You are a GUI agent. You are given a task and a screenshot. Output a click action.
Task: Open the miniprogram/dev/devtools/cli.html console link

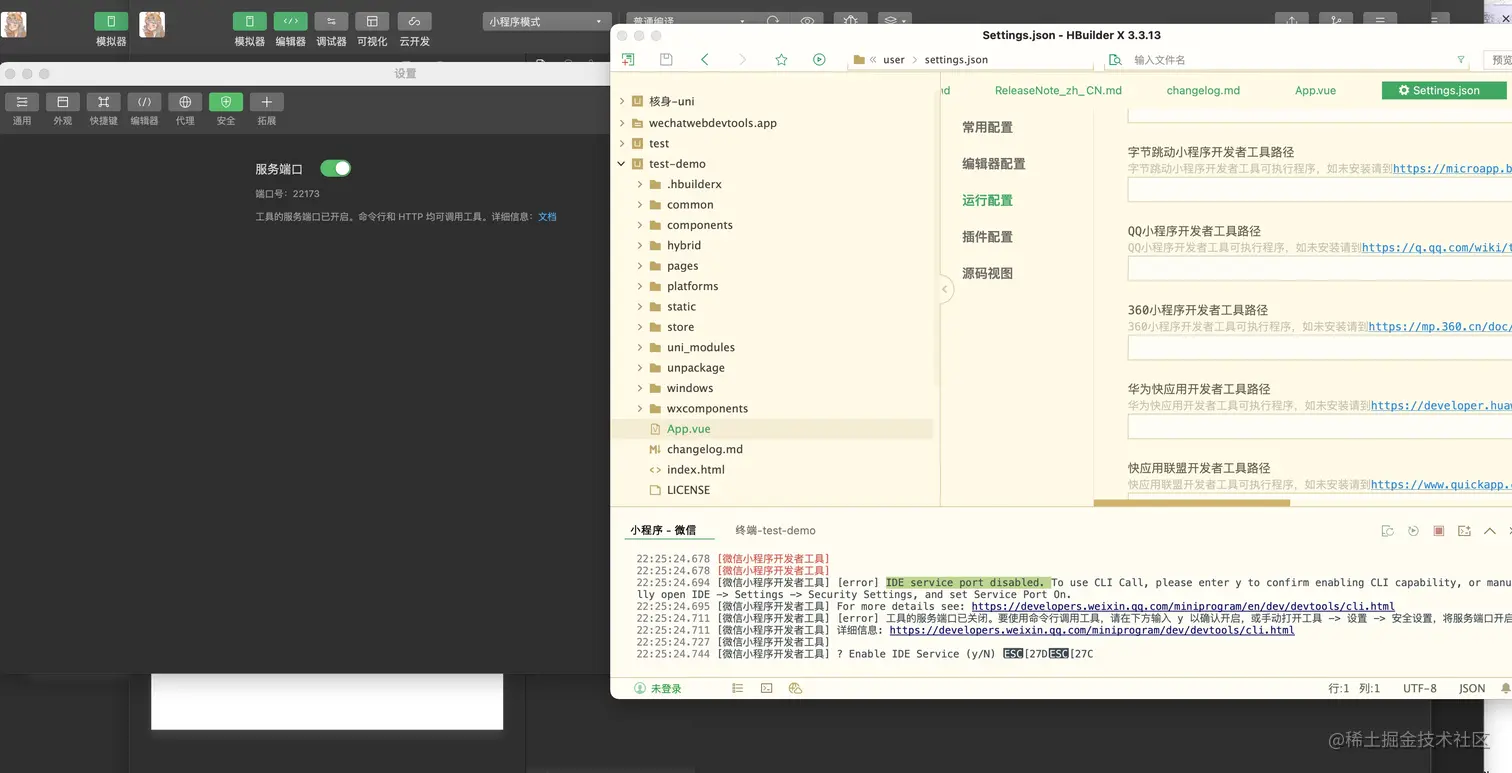click(x=1092, y=630)
